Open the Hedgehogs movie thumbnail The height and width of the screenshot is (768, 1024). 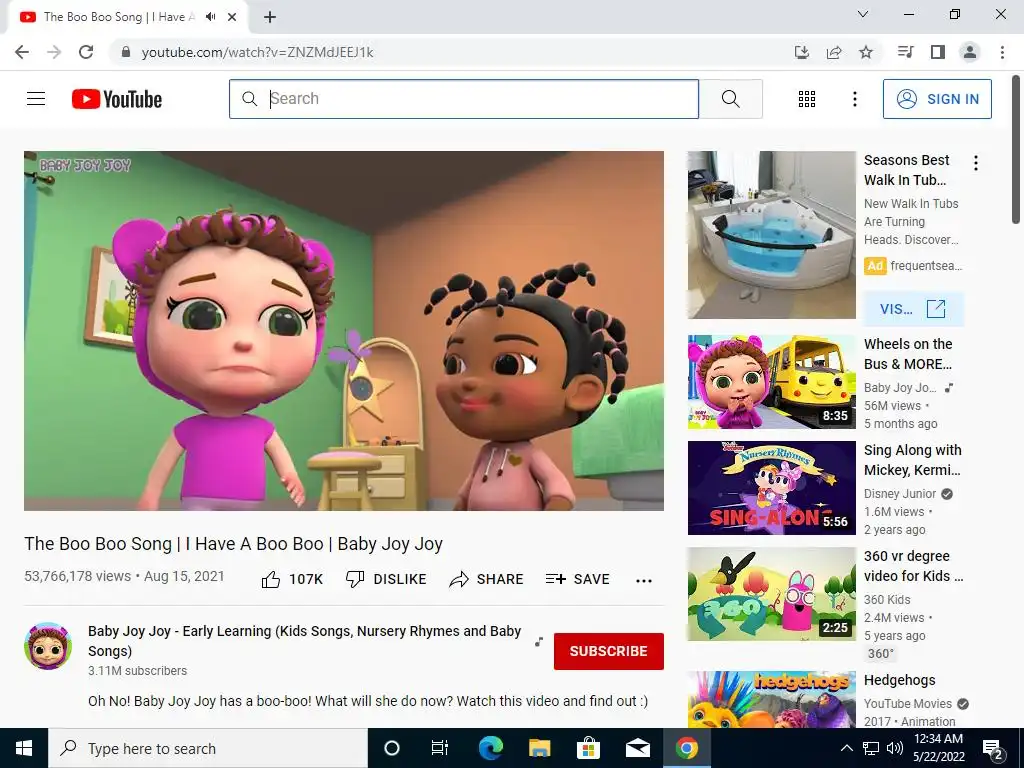tap(771, 699)
